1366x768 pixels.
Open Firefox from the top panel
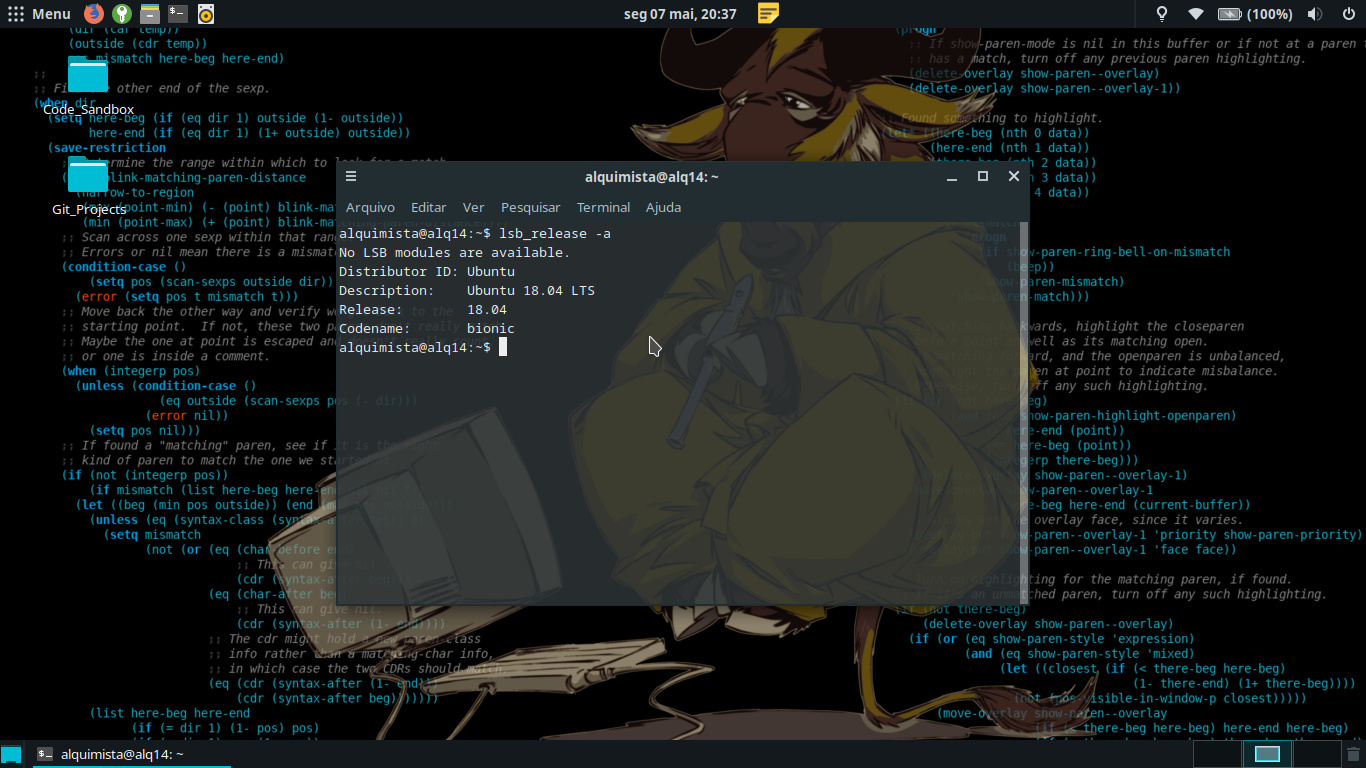[93, 14]
